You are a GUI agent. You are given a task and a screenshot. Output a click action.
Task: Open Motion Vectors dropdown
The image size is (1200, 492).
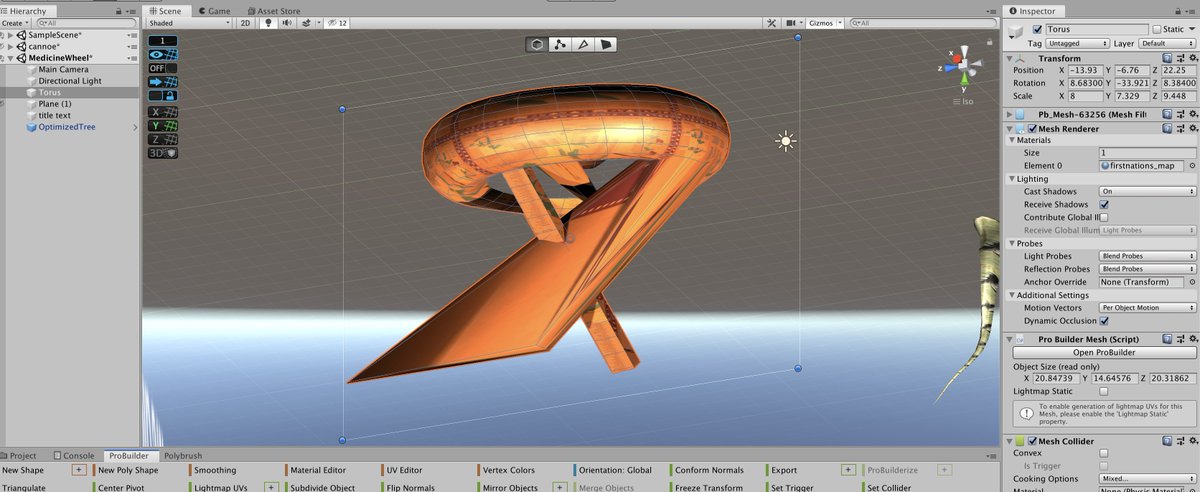pyautogui.click(x=1148, y=308)
